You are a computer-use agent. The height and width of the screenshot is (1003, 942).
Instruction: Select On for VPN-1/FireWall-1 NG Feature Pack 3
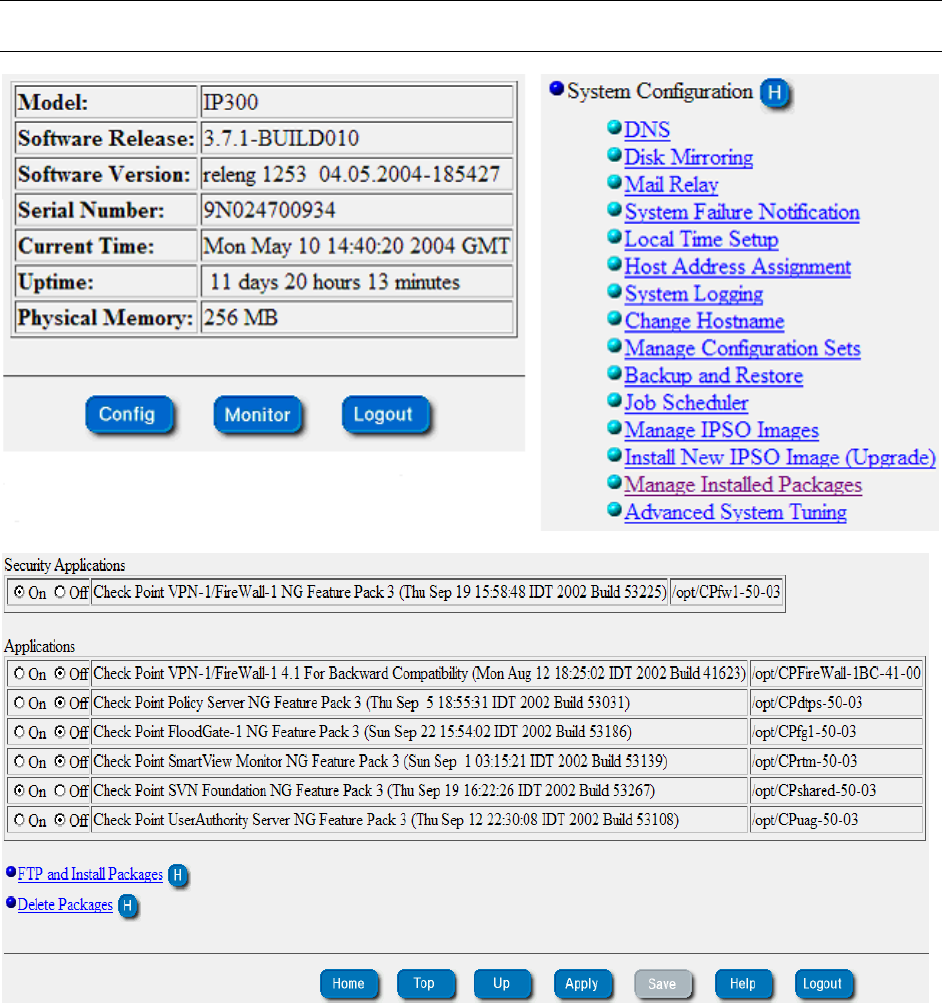(19, 592)
